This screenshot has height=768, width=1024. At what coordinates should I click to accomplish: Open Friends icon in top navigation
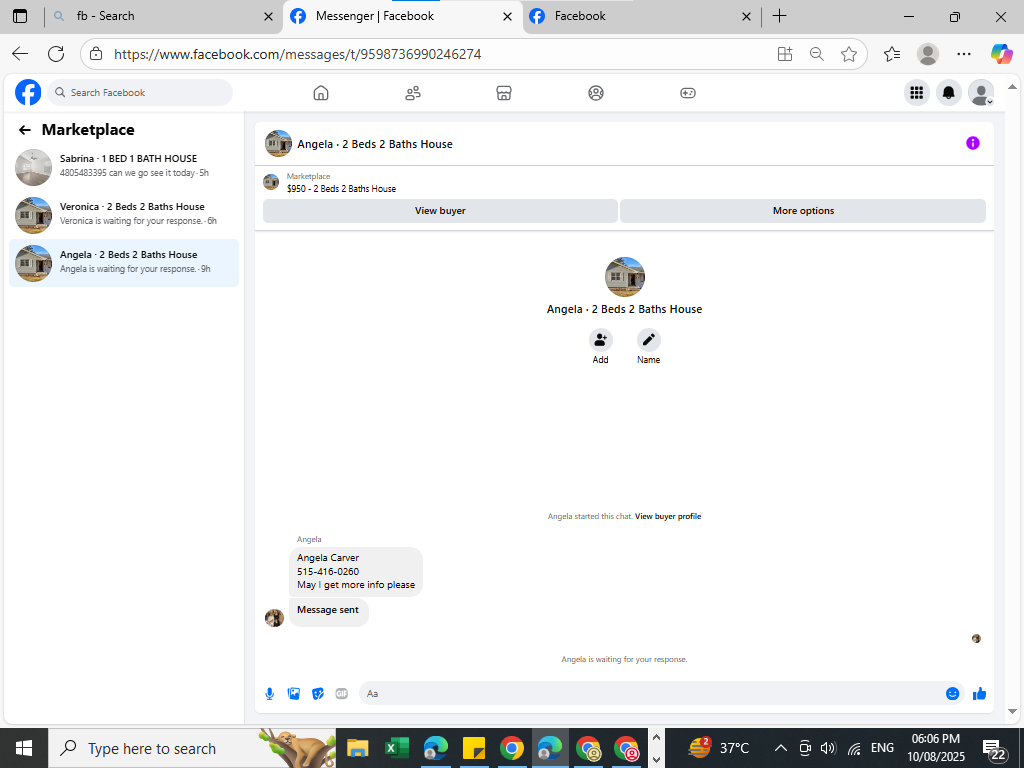point(413,93)
